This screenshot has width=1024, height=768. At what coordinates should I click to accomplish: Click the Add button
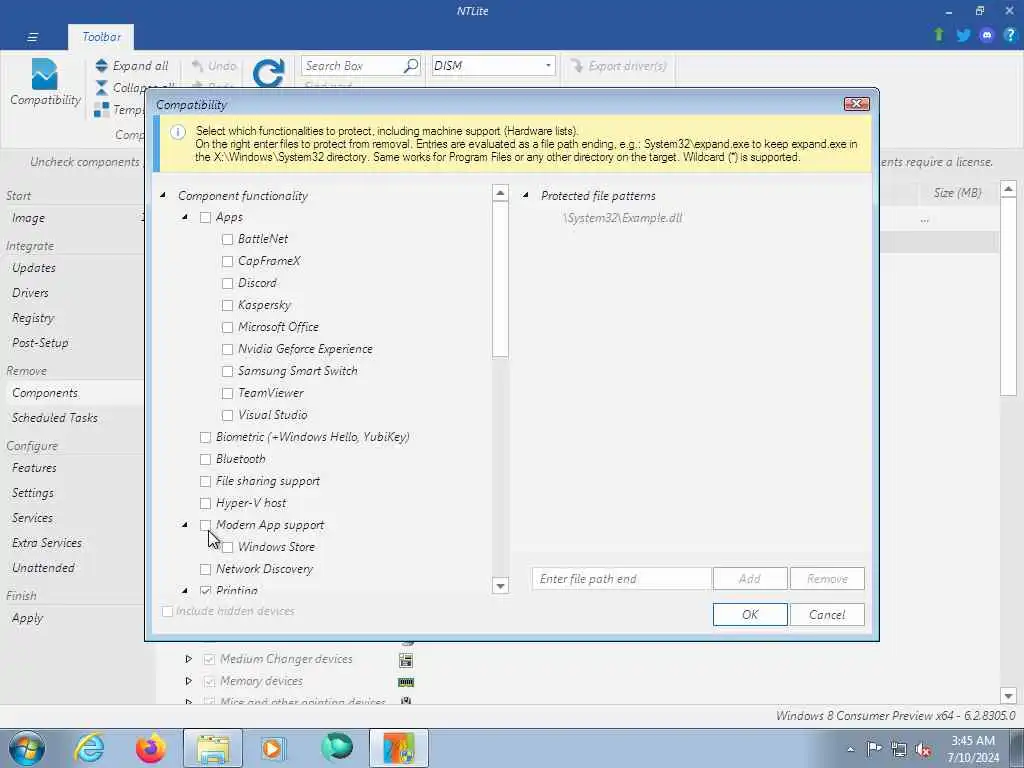click(x=750, y=579)
